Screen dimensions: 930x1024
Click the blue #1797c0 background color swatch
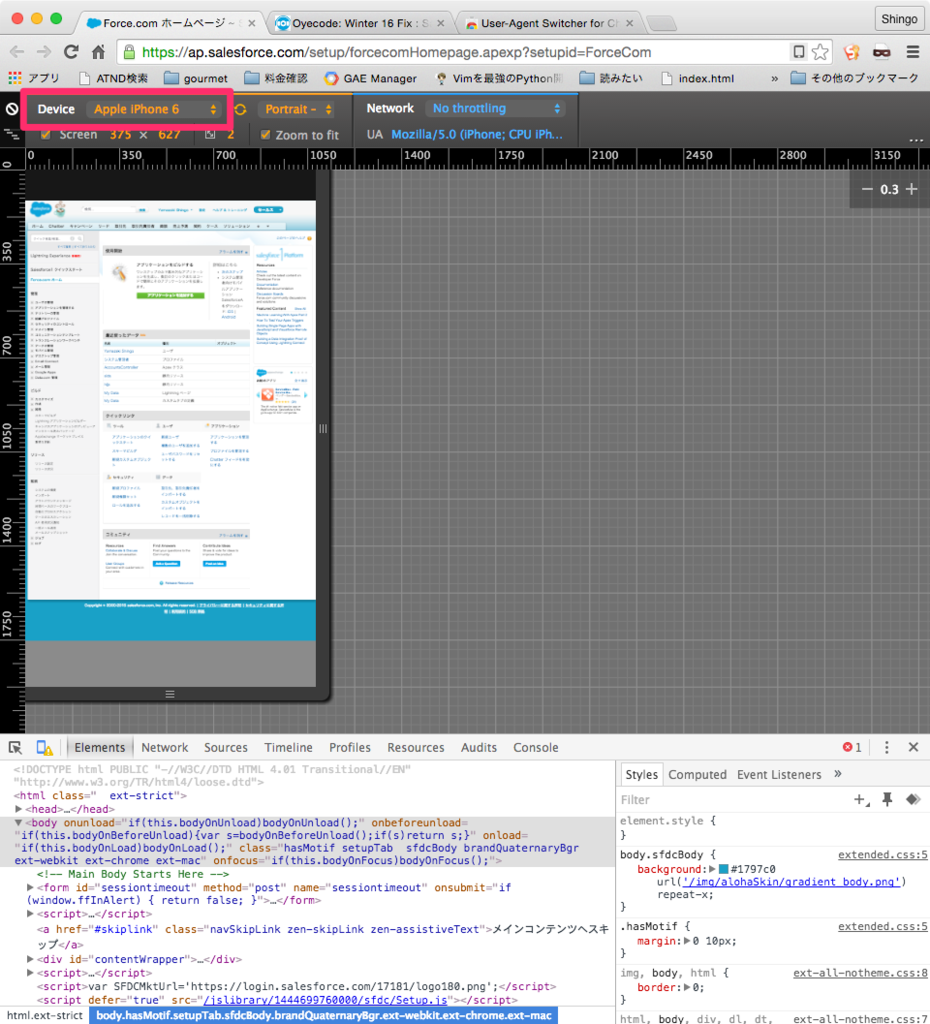722,870
